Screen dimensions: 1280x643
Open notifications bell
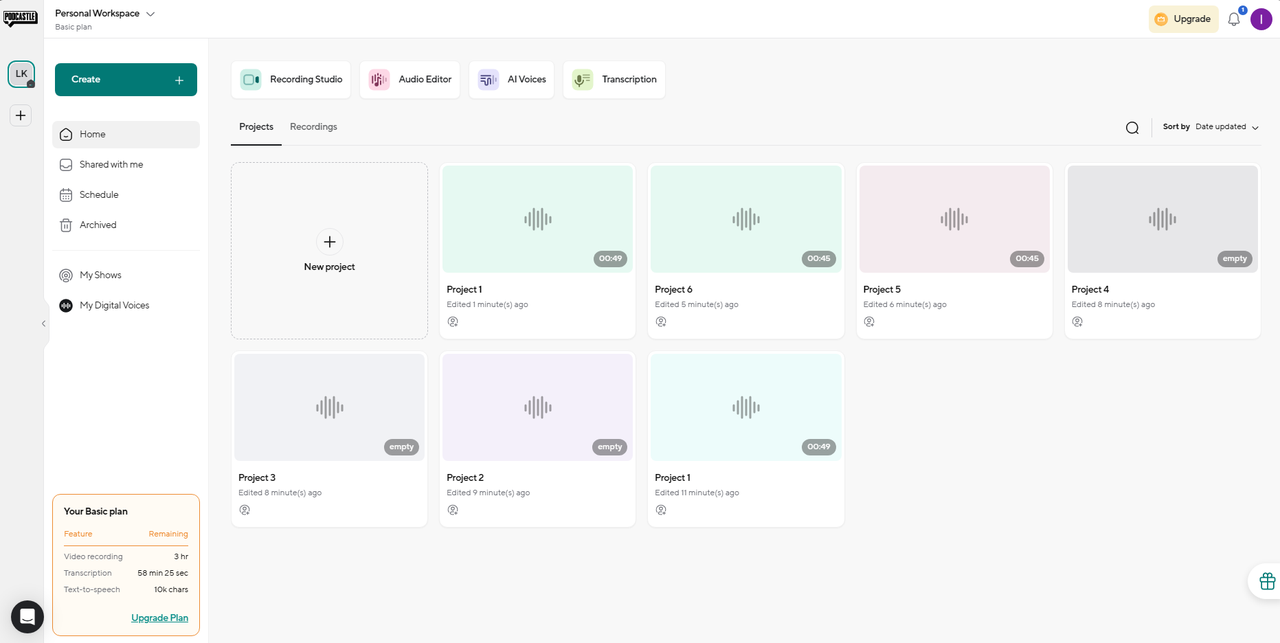(x=1234, y=19)
